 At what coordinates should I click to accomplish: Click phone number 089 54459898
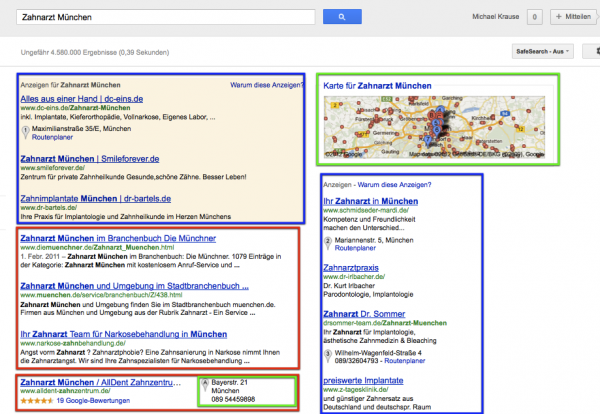point(233,399)
